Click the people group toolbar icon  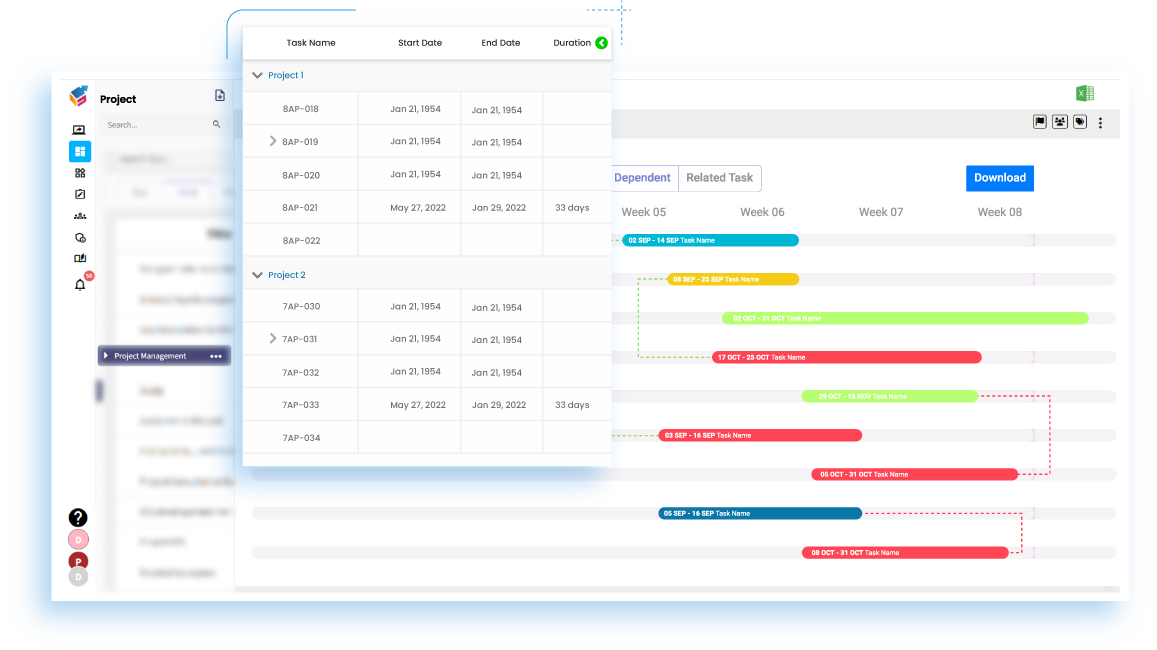[x=1060, y=122]
